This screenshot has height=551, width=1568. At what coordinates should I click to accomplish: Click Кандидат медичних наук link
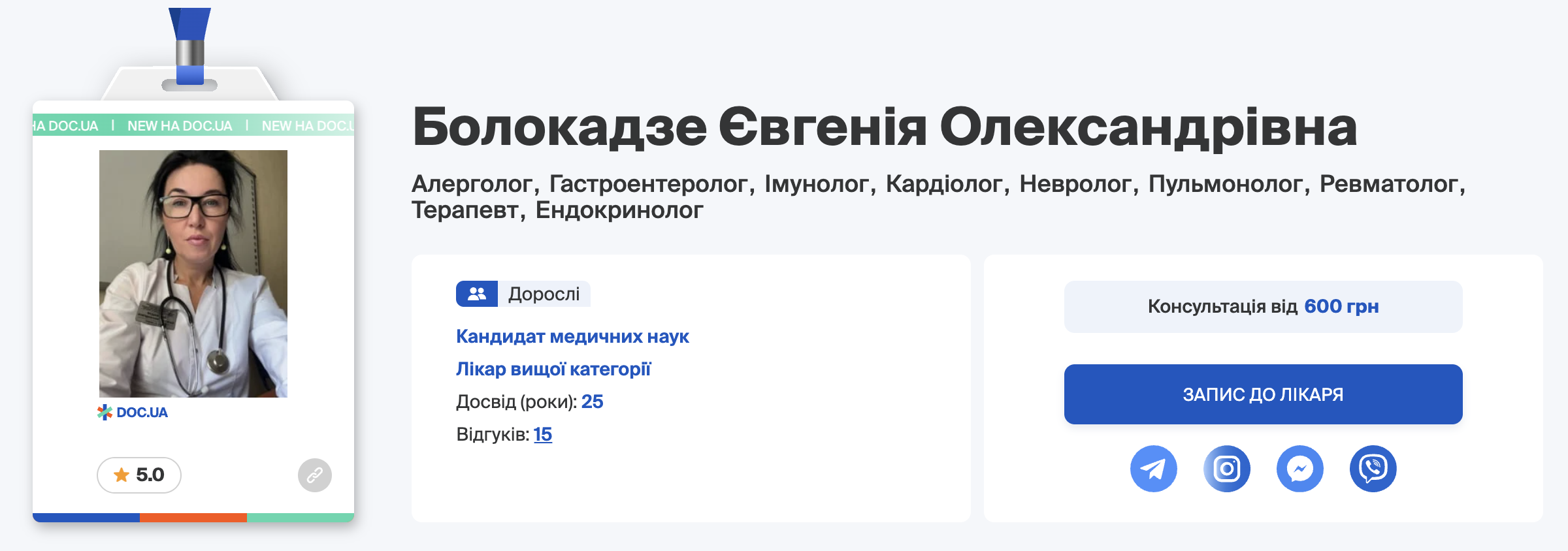572,336
